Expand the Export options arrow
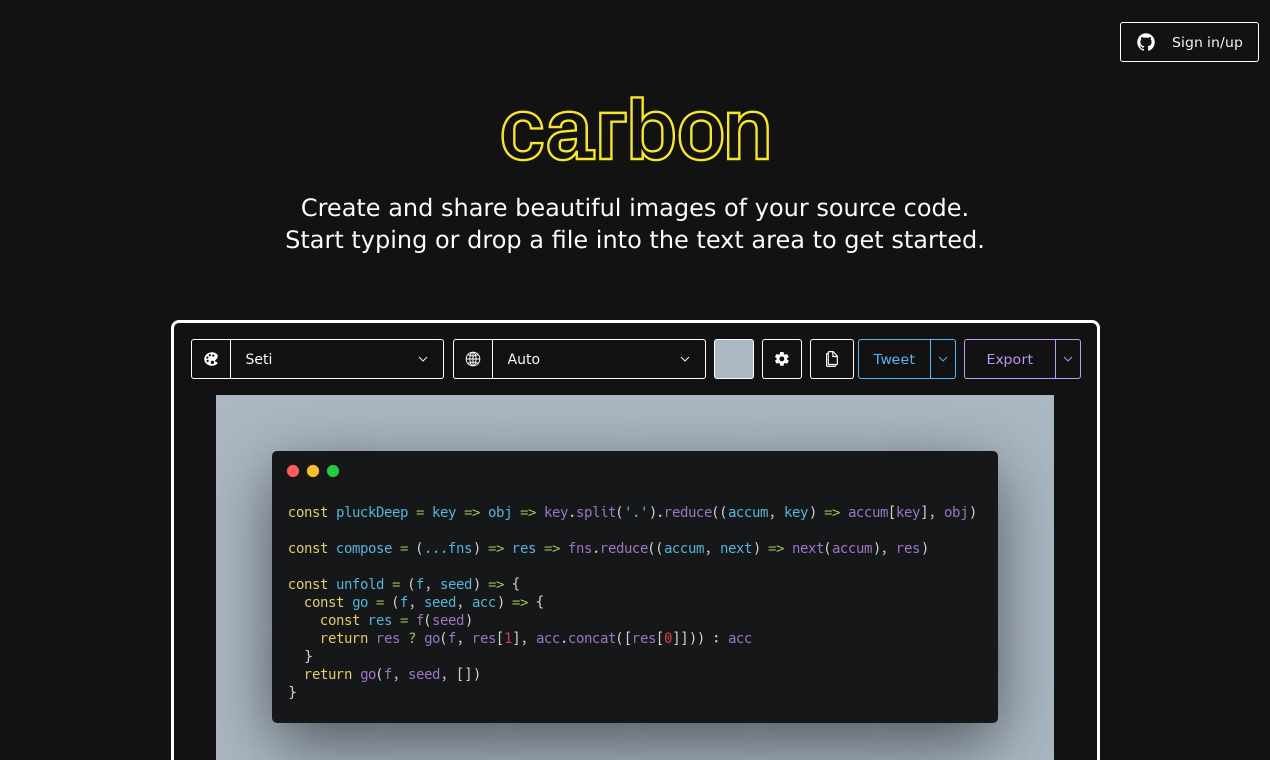 [x=1068, y=359]
